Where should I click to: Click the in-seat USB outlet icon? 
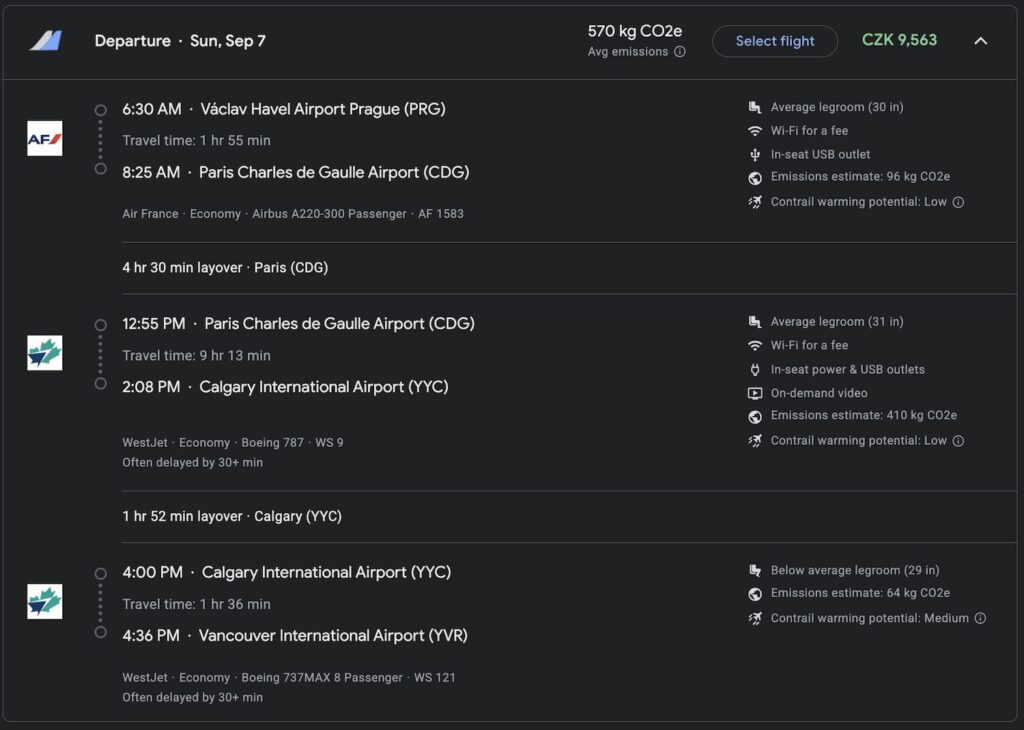pos(755,155)
